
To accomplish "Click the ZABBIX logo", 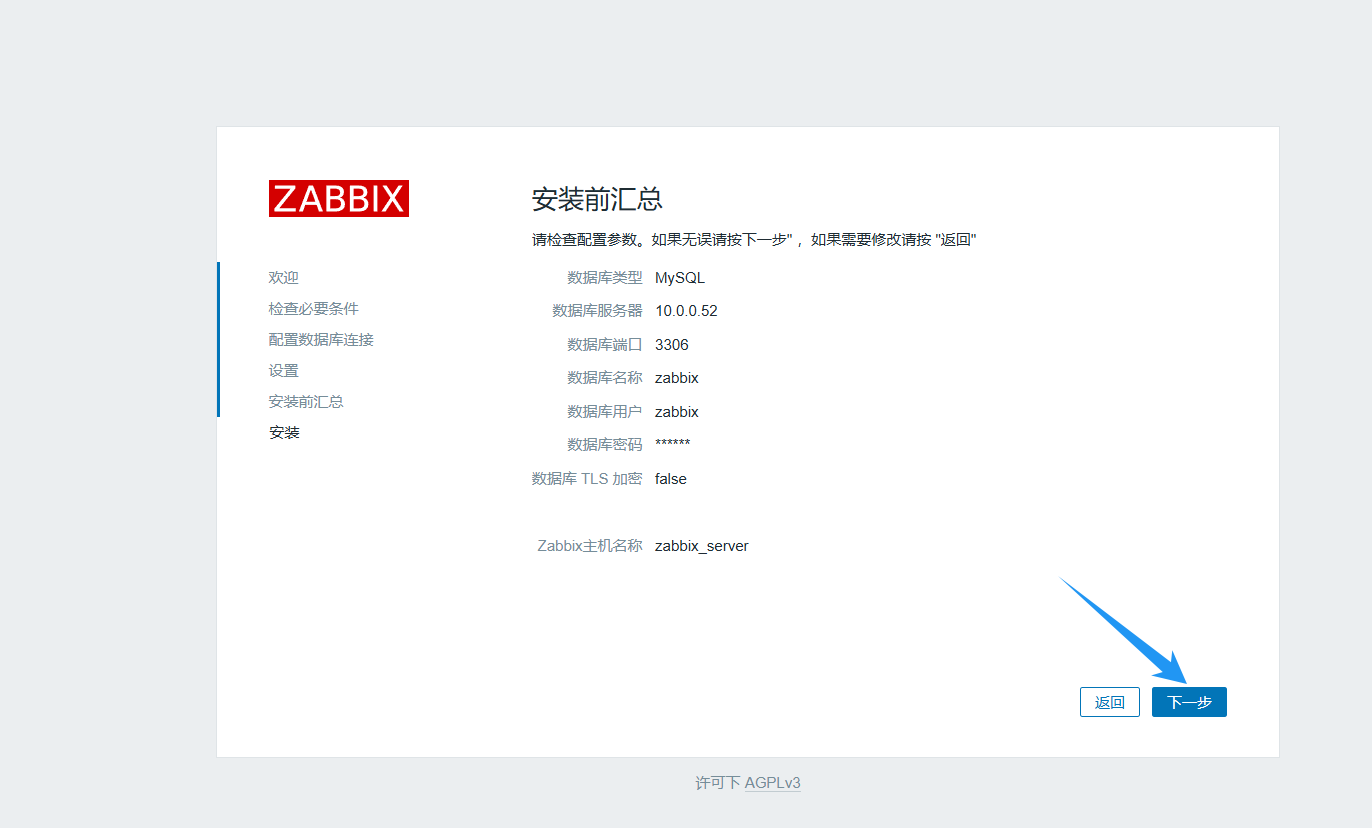I will click(339, 198).
